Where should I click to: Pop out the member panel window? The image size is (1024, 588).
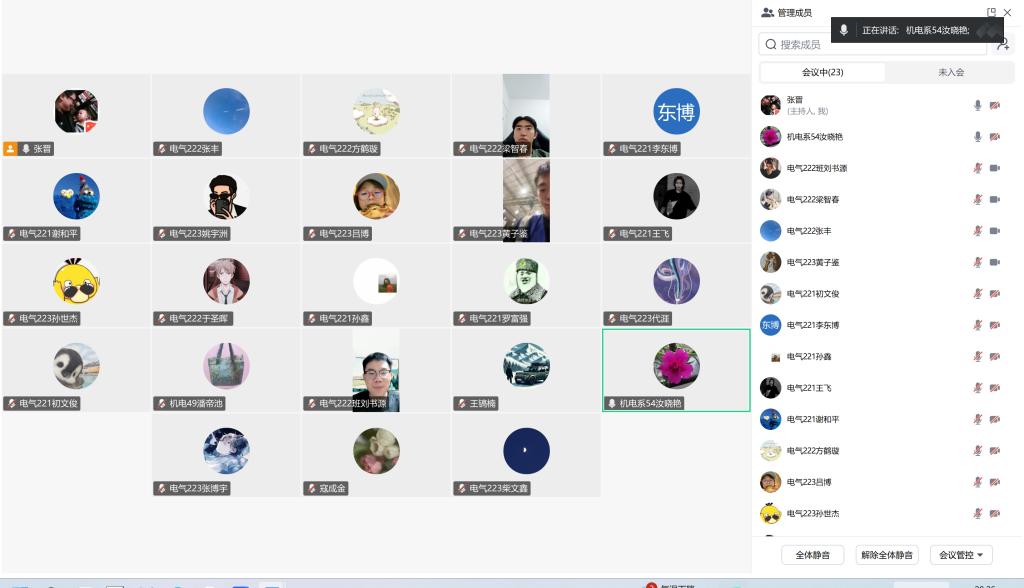click(991, 13)
